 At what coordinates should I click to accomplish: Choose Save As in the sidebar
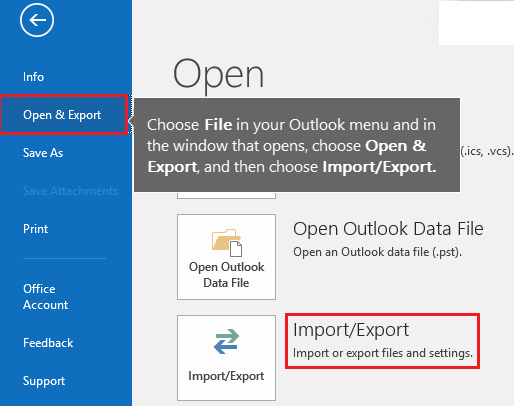[43, 153]
